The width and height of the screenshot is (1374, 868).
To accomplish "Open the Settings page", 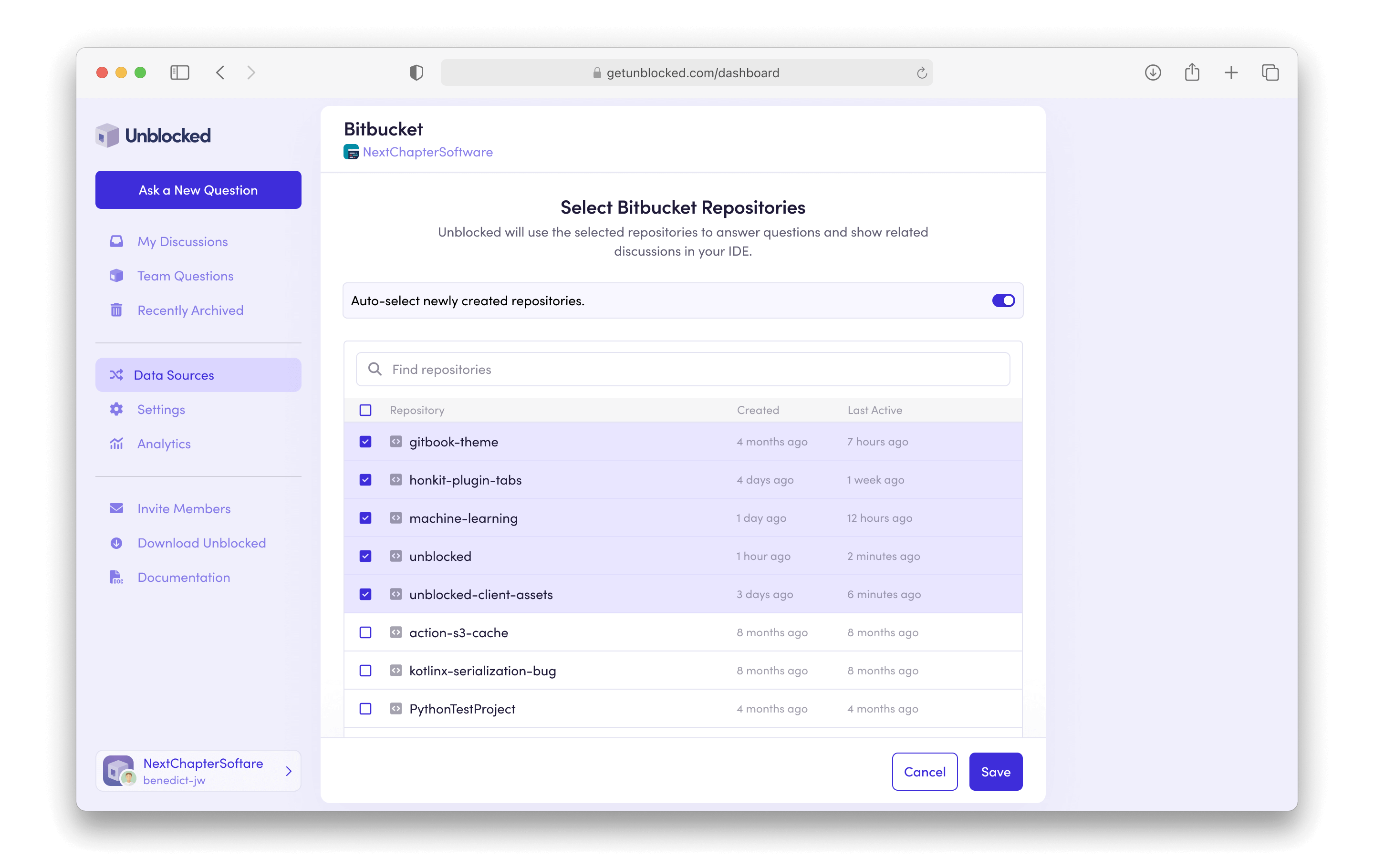I will tap(161, 410).
